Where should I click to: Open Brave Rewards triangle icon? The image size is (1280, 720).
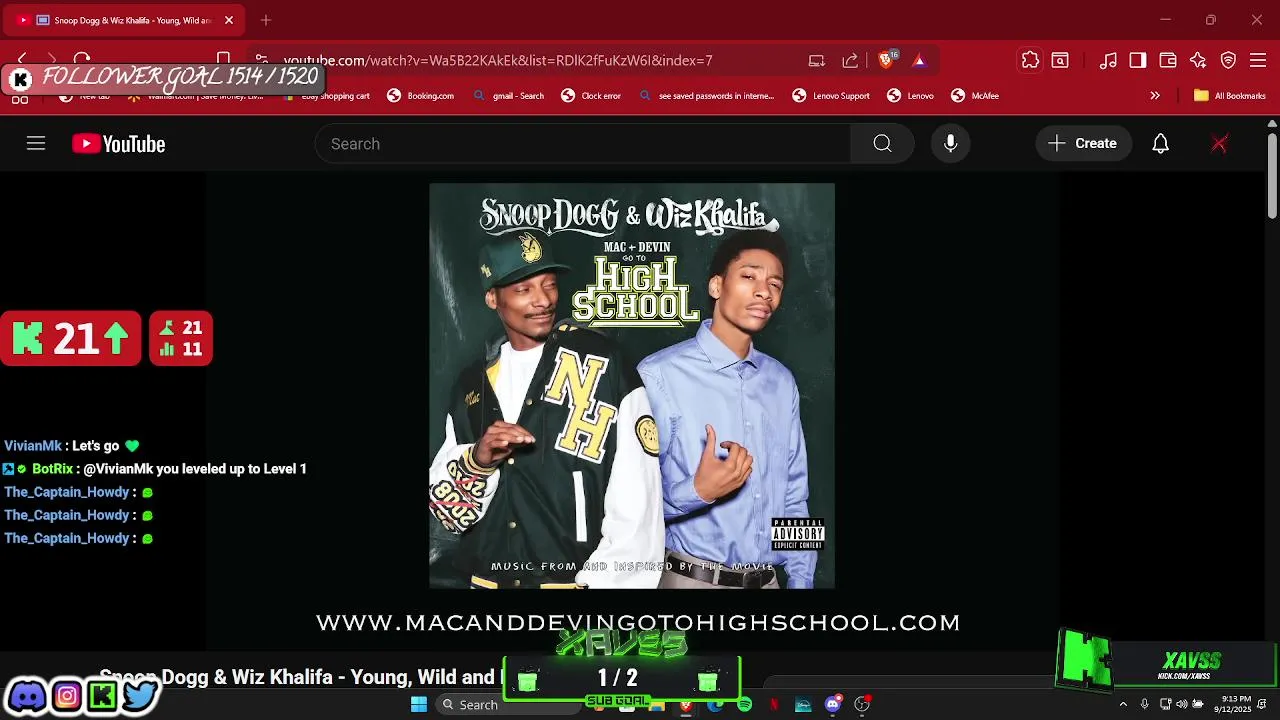point(919,60)
